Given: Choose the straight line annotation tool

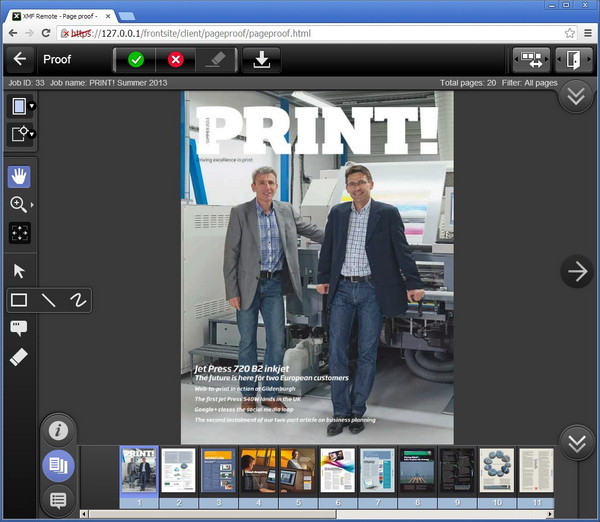Looking at the screenshot, I should click(x=48, y=300).
